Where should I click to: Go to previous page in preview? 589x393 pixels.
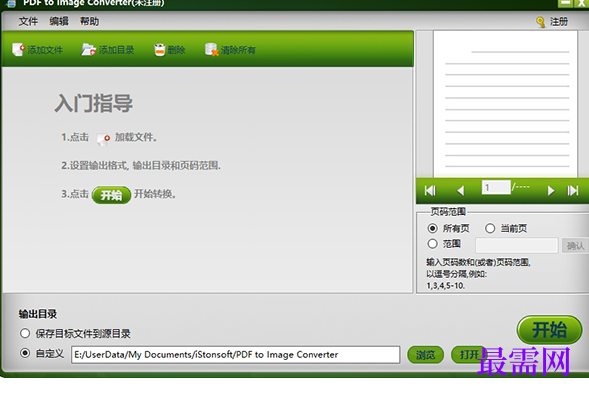click(x=461, y=191)
